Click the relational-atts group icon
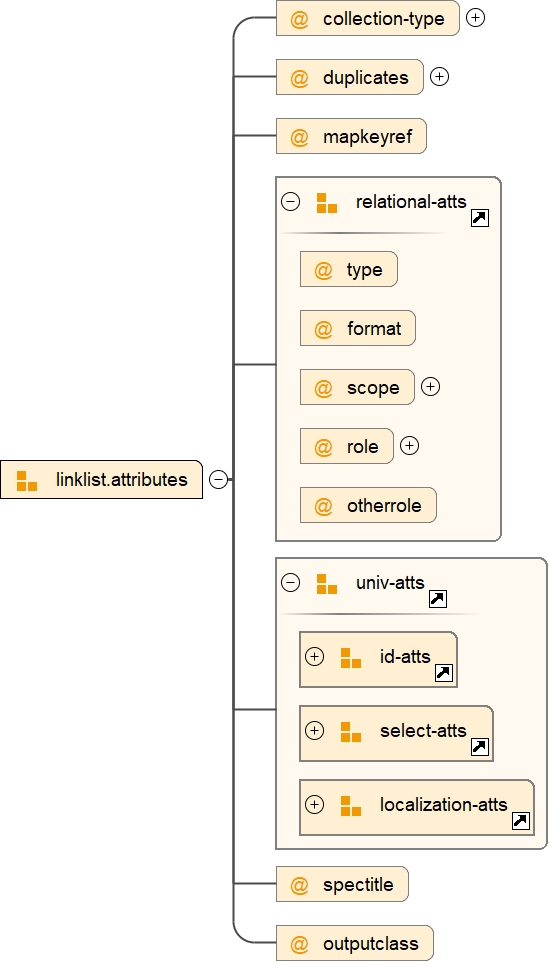 tap(327, 203)
